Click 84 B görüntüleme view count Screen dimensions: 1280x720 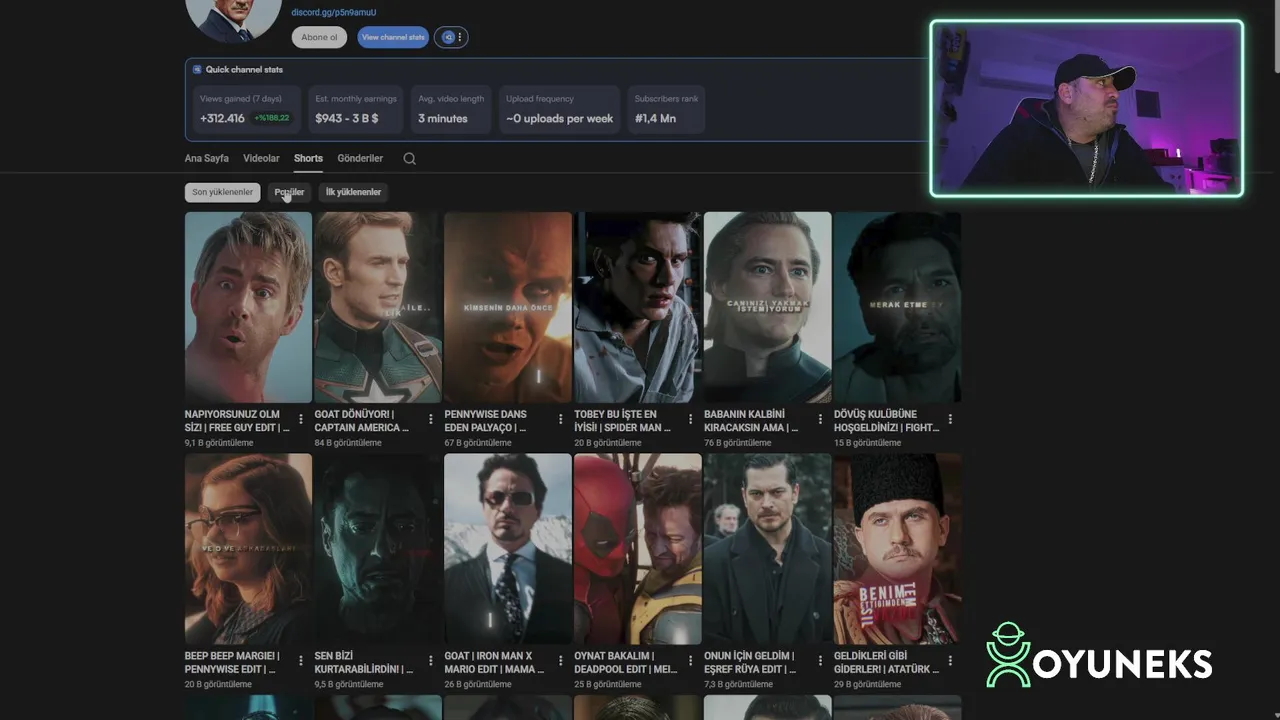[348, 443]
